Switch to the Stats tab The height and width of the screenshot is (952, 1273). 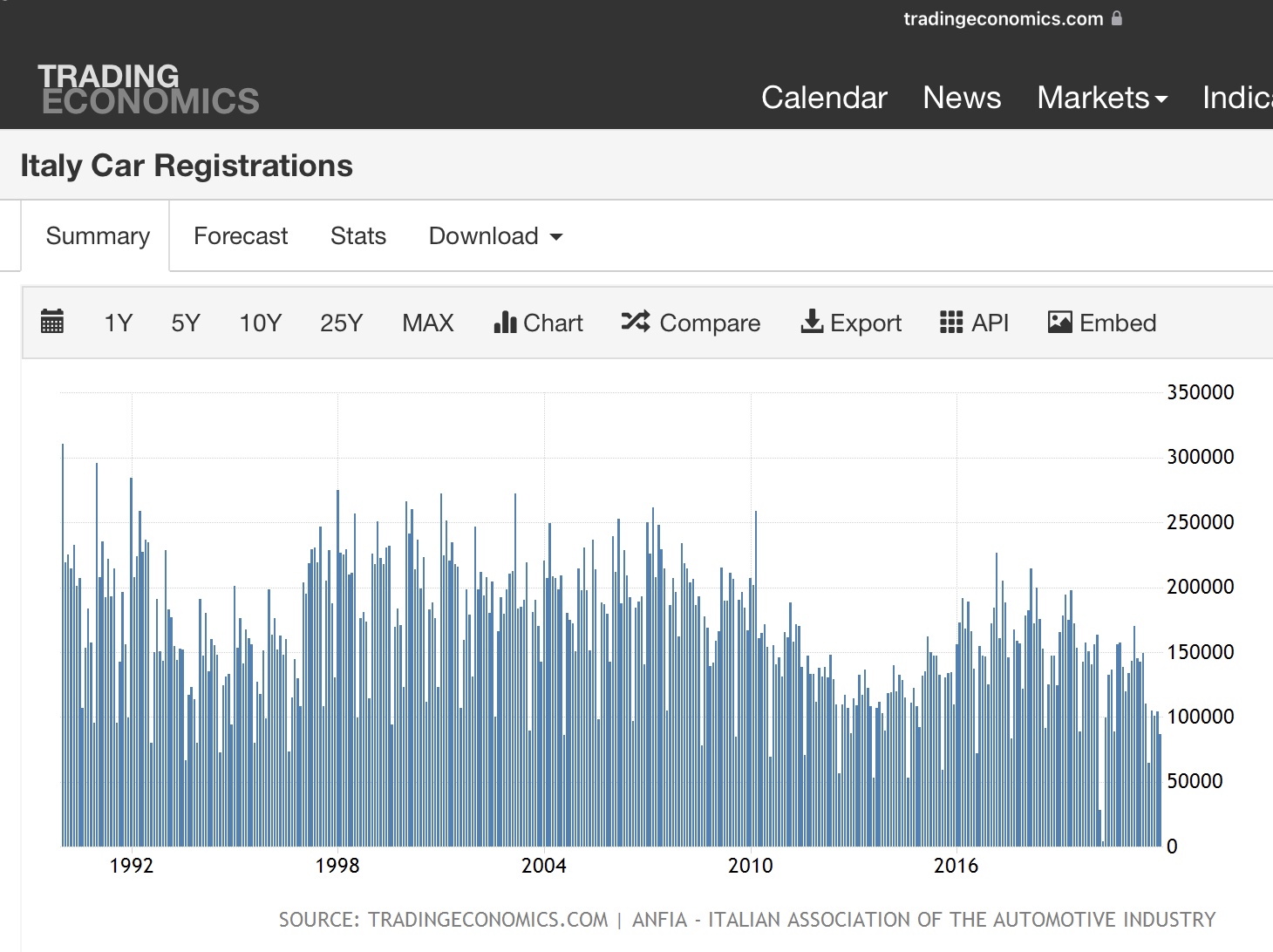point(358,236)
